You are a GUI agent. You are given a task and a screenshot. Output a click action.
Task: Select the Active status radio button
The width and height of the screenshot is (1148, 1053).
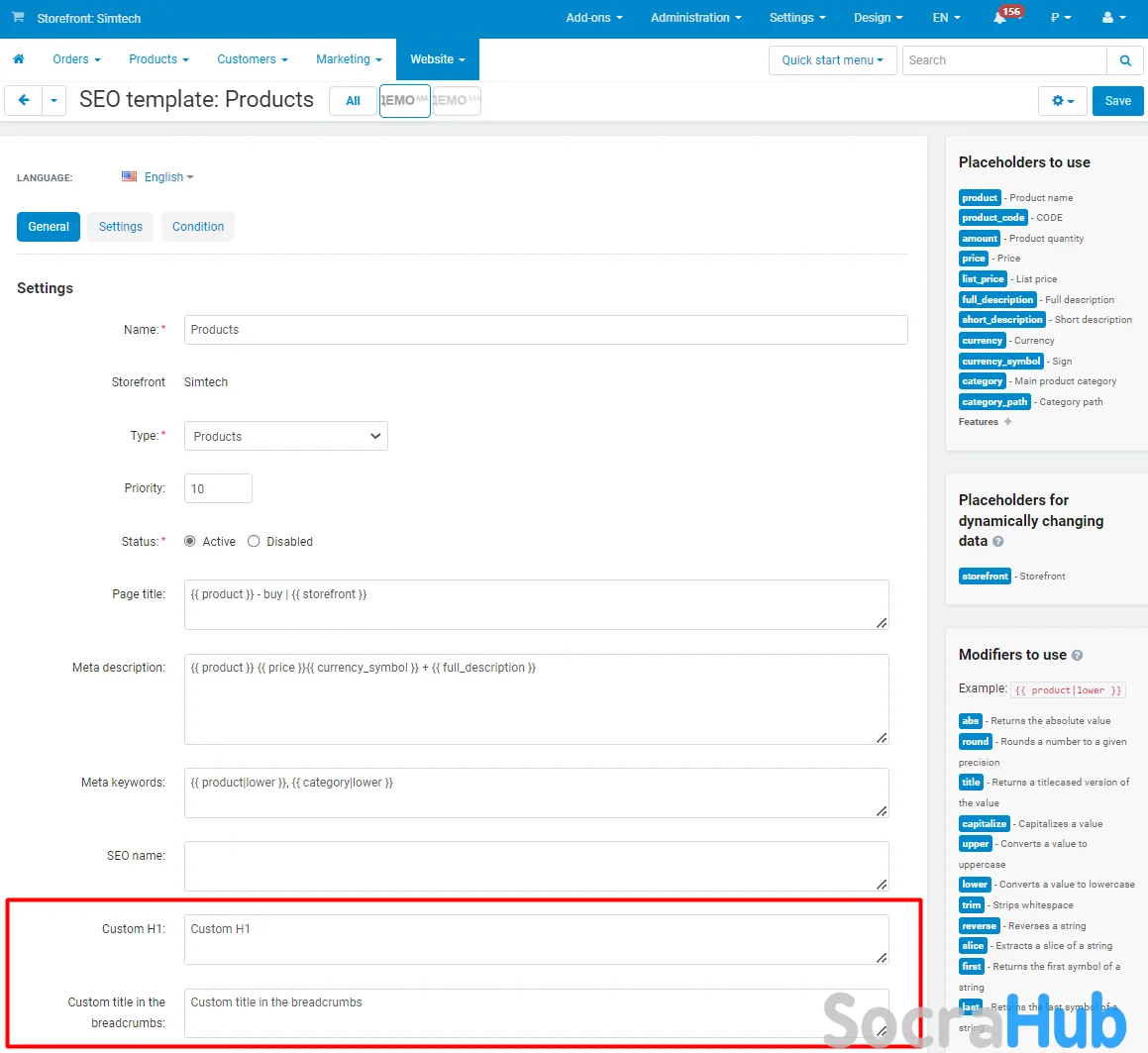pos(190,542)
